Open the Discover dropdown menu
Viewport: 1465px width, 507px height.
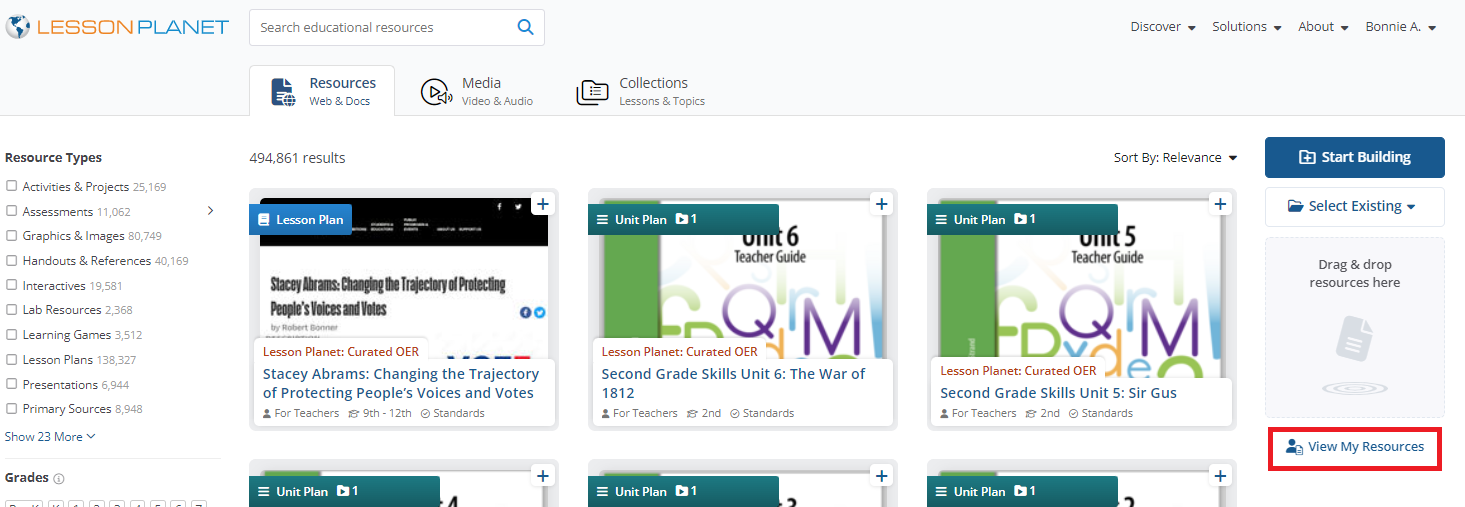(x=1163, y=27)
